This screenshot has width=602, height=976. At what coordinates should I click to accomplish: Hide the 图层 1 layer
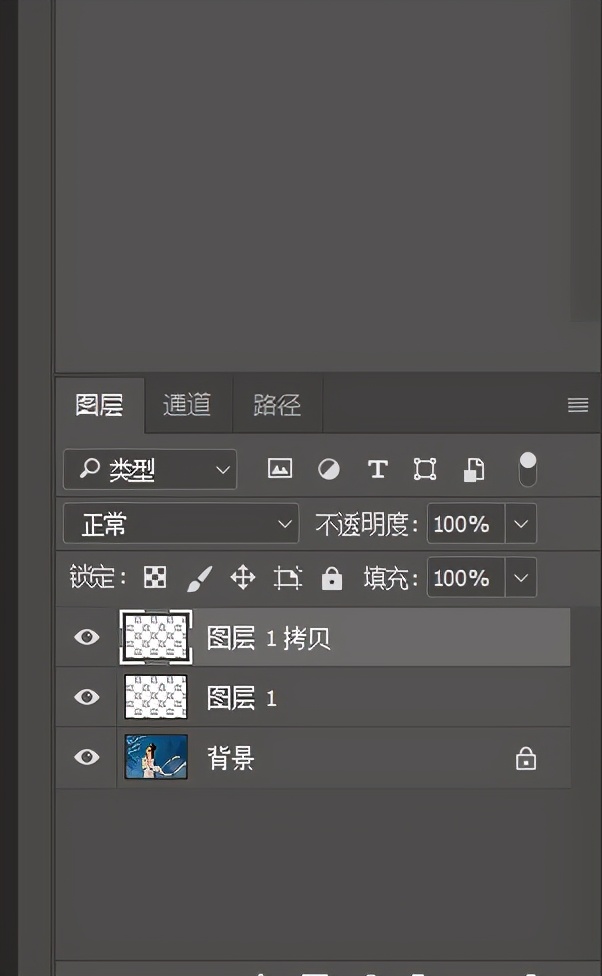pyautogui.click(x=87, y=697)
